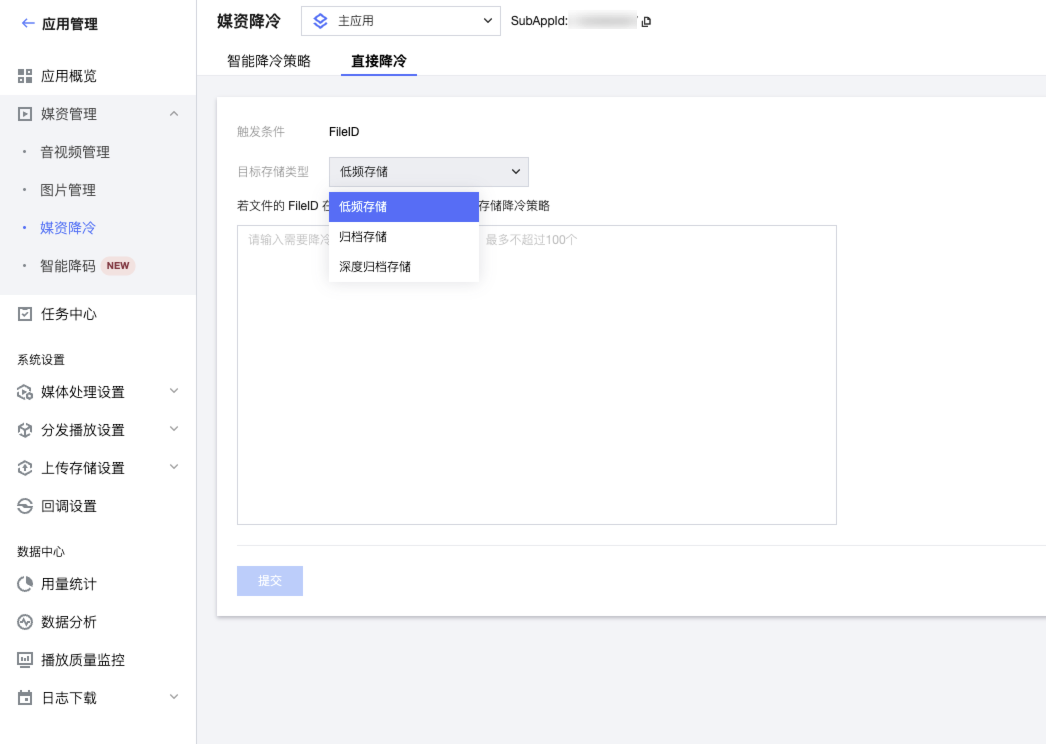Open 用量统计 page
1046x744 pixels.
pyautogui.click(x=69, y=585)
